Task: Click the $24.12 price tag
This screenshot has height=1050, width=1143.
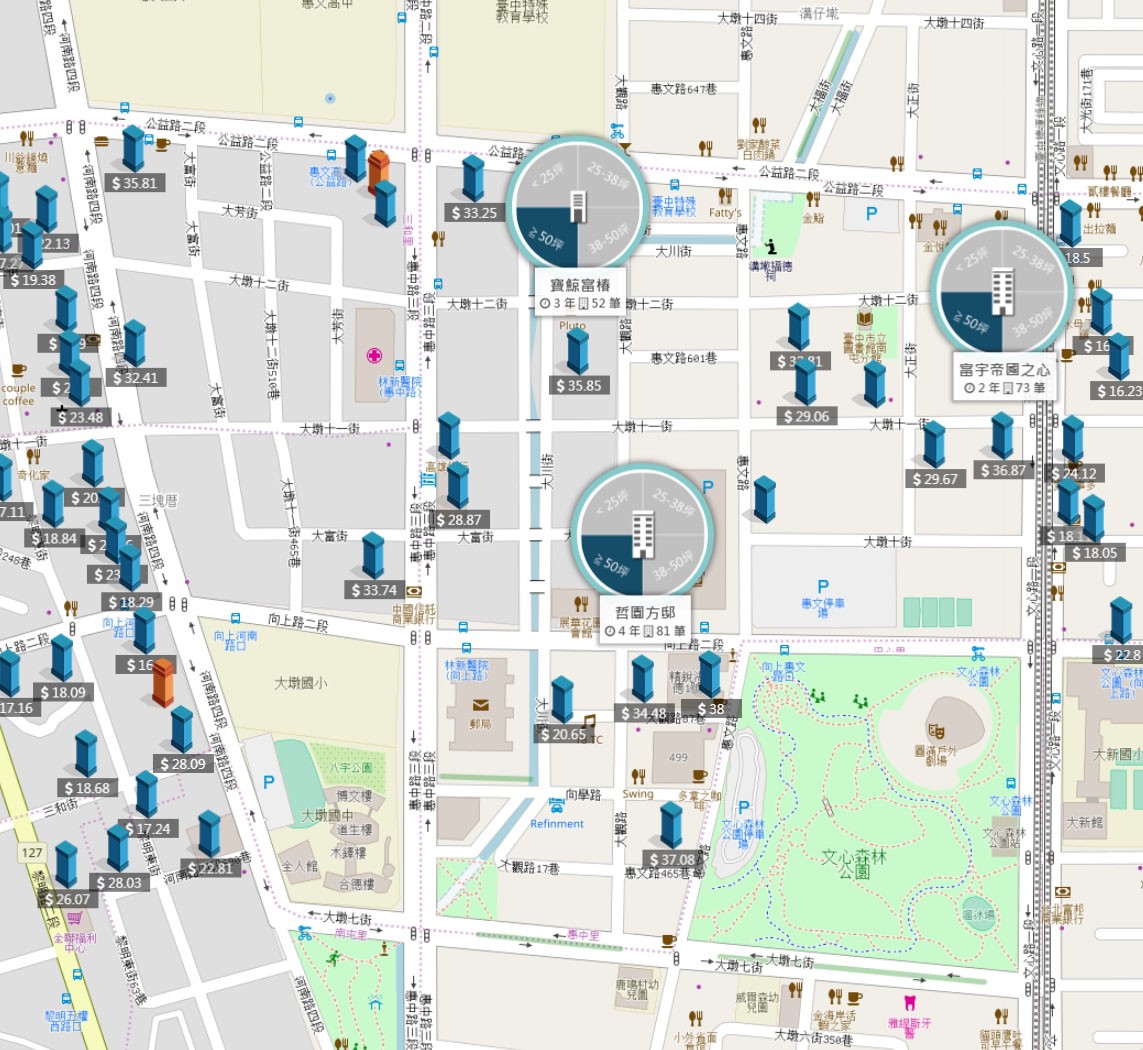Action: (x=1074, y=474)
